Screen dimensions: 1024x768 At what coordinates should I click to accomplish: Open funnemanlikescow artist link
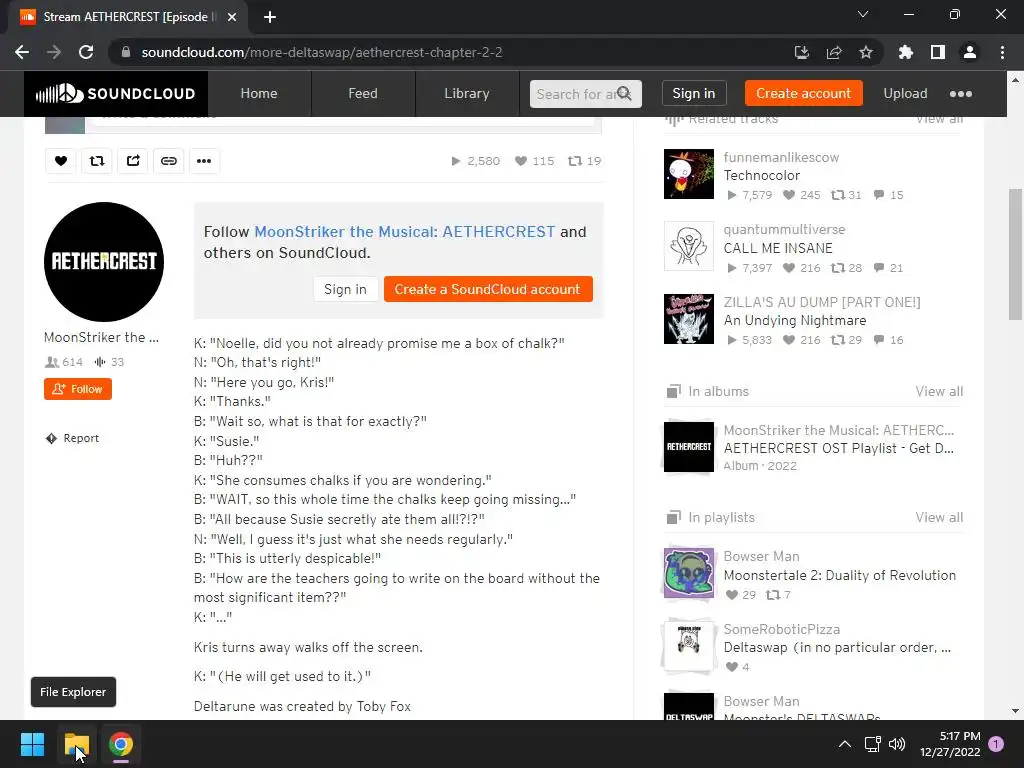click(x=781, y=157)
